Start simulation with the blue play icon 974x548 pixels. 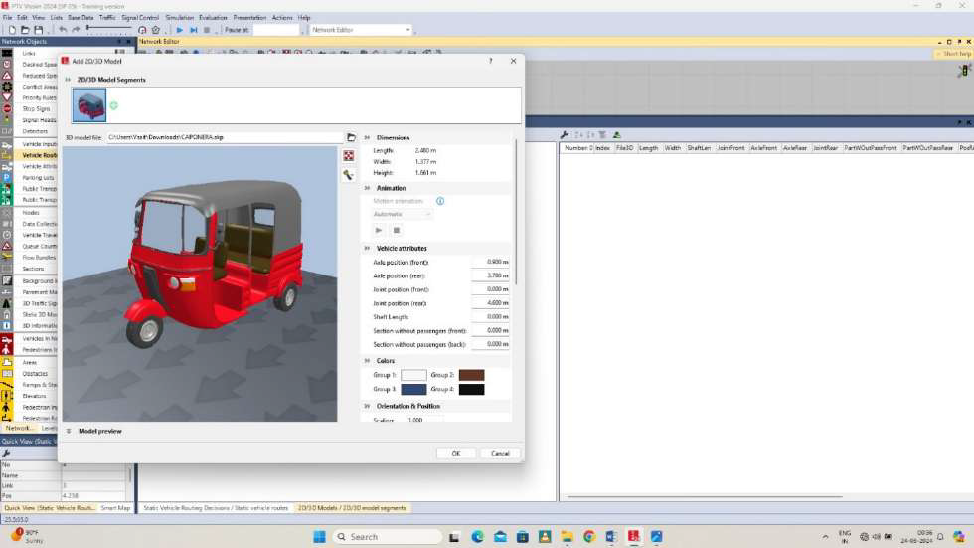(179, 30)
